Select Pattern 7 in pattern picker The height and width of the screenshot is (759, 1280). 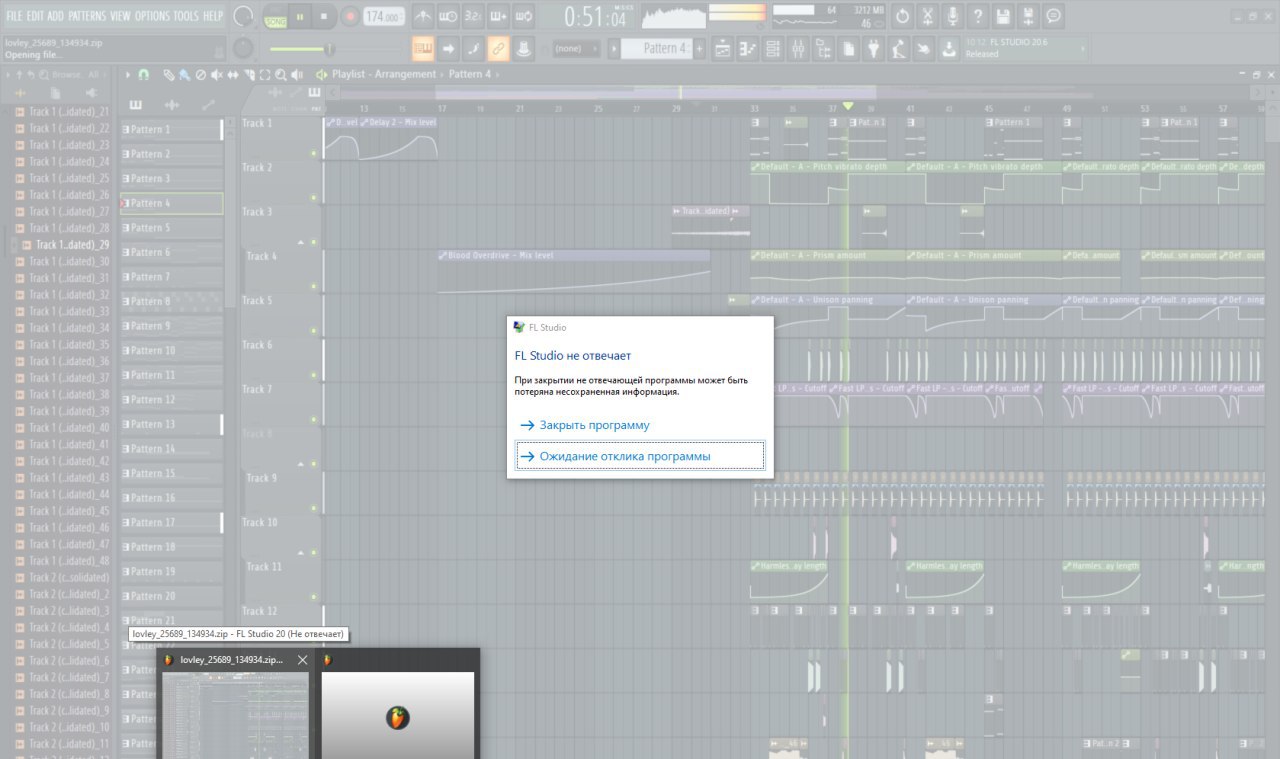pos(171,276)
